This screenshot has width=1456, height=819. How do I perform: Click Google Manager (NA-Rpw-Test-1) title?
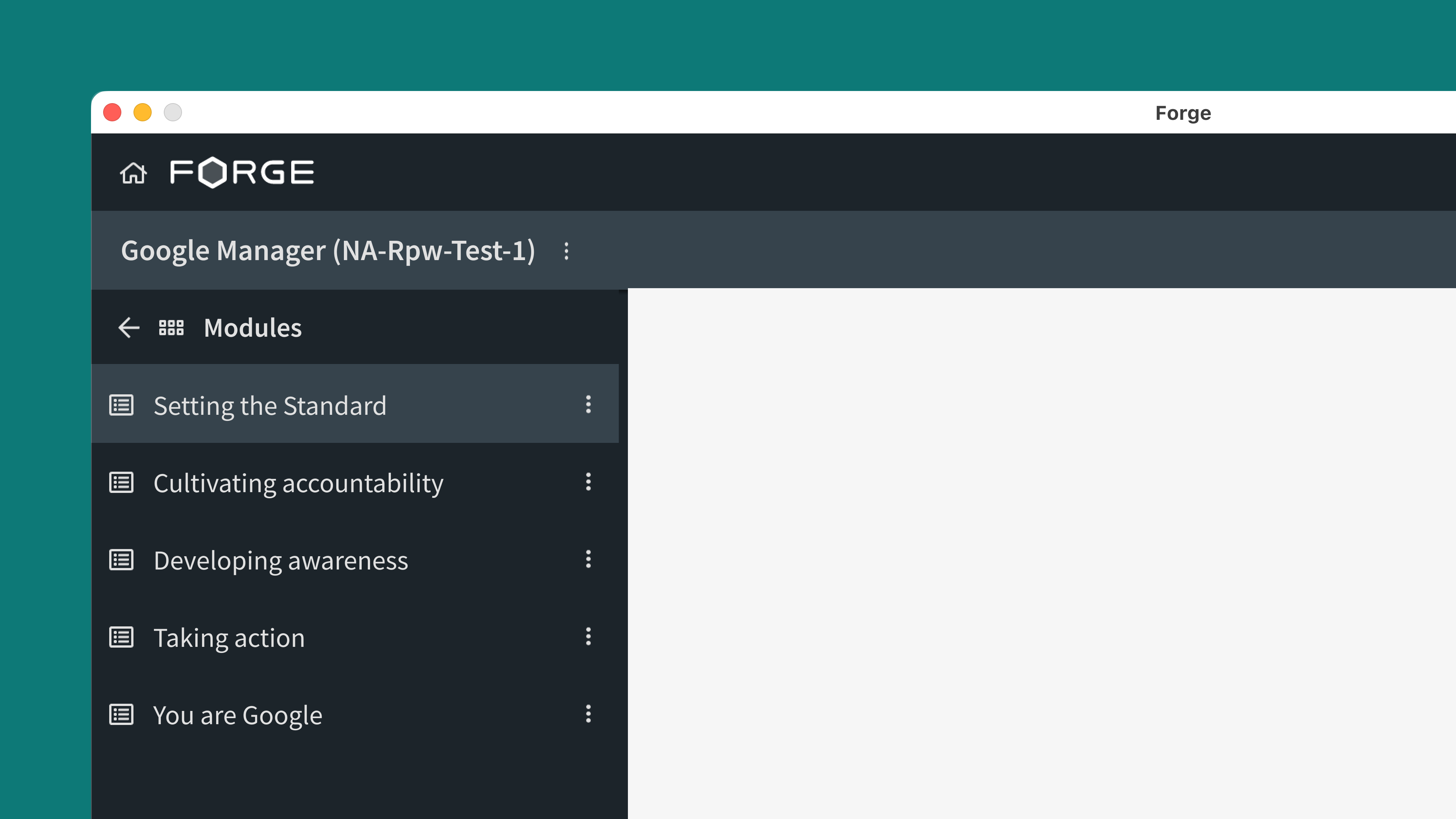coord(328,251)
